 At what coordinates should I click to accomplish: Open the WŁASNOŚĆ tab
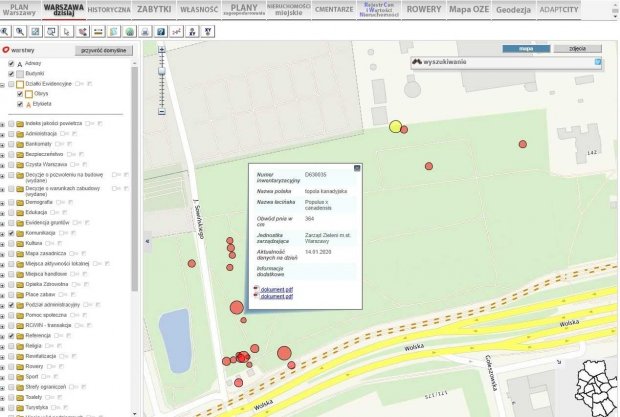199,9
